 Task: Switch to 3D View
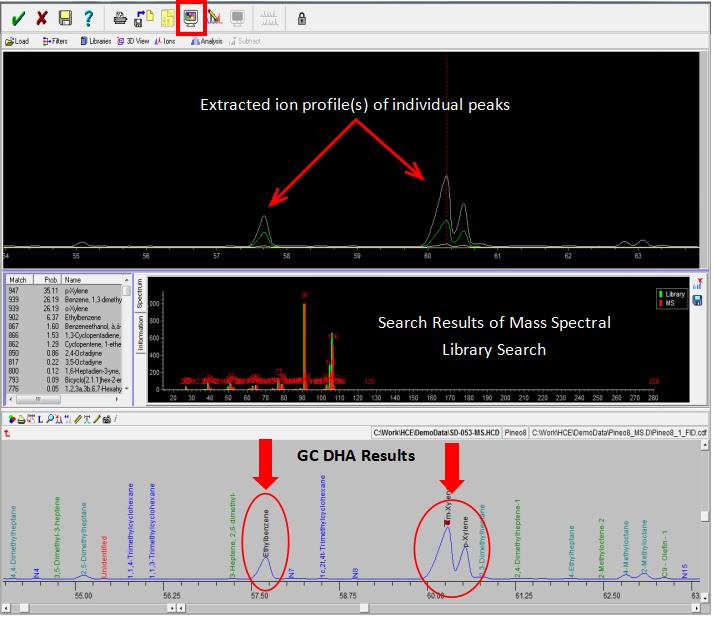(x=133, y=41)
